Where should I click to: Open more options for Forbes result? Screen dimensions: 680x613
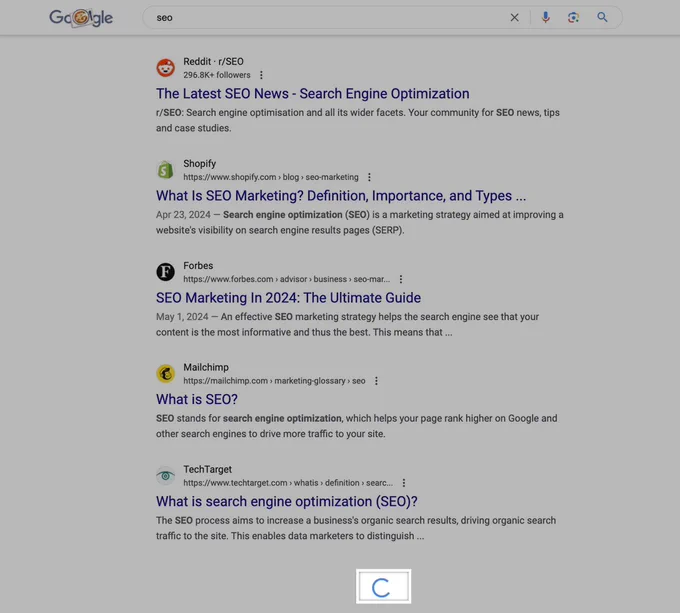click(x=401, y=279)
